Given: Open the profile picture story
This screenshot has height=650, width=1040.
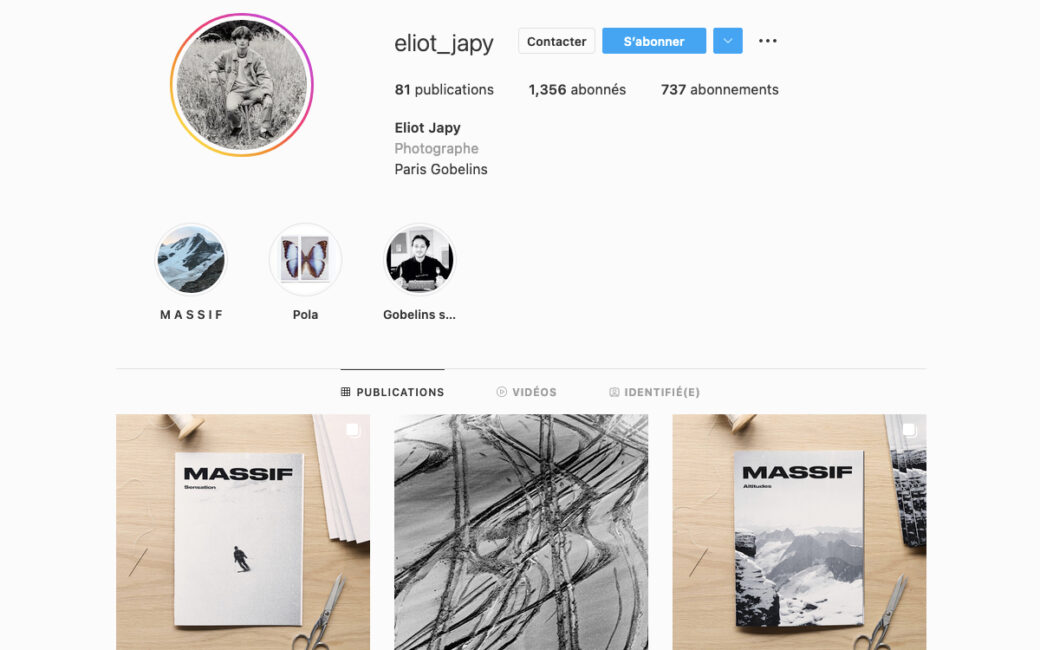Looking at the screenshot, I should coord(241,85).
